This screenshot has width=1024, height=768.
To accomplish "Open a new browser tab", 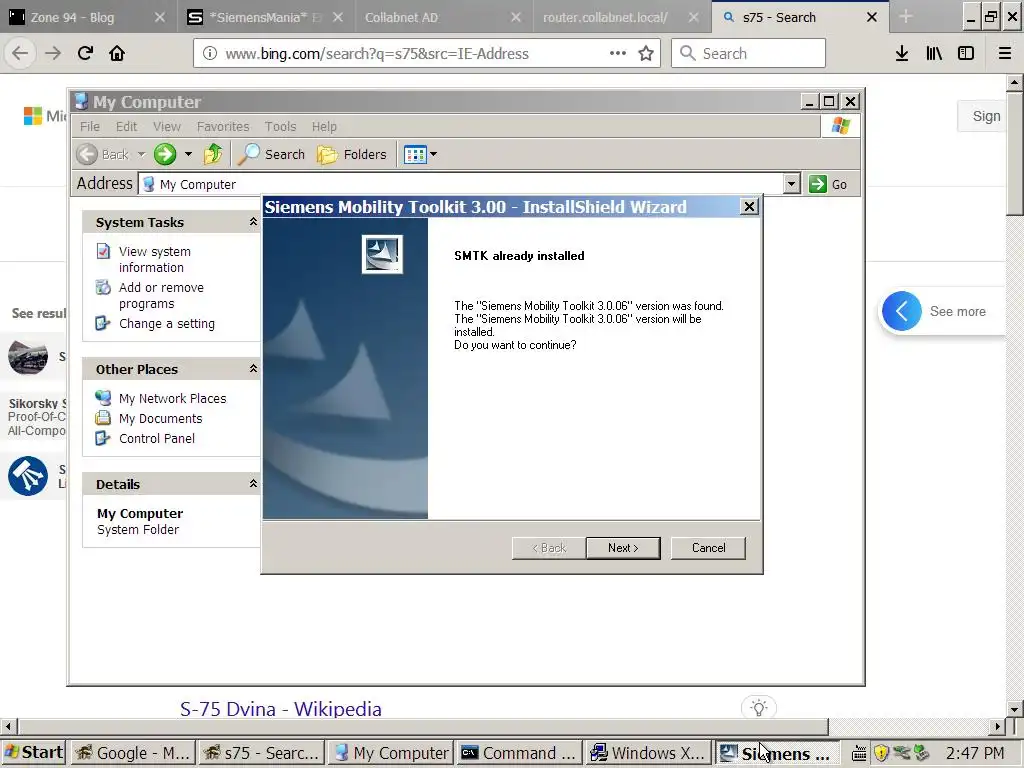I will click(905, 17).
